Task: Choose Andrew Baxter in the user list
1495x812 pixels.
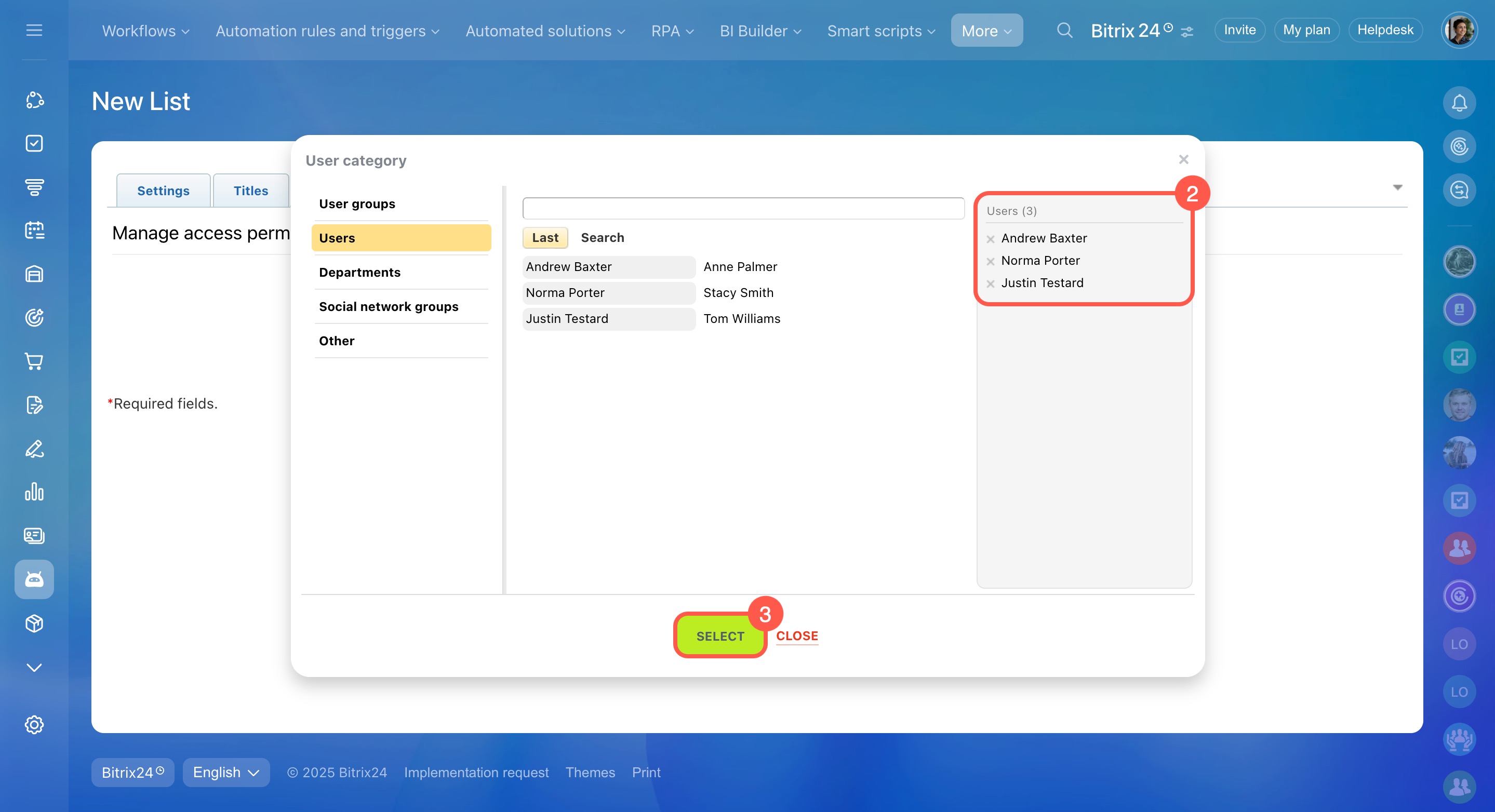Action: 608,267
